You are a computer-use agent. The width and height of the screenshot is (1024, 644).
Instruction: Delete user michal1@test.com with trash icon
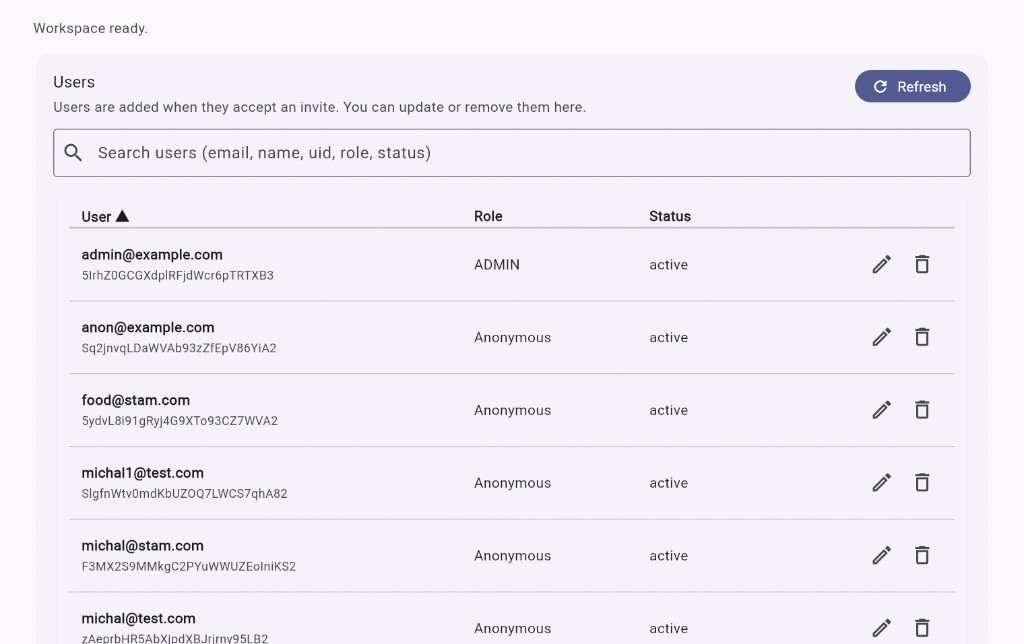tap(922, 483)
